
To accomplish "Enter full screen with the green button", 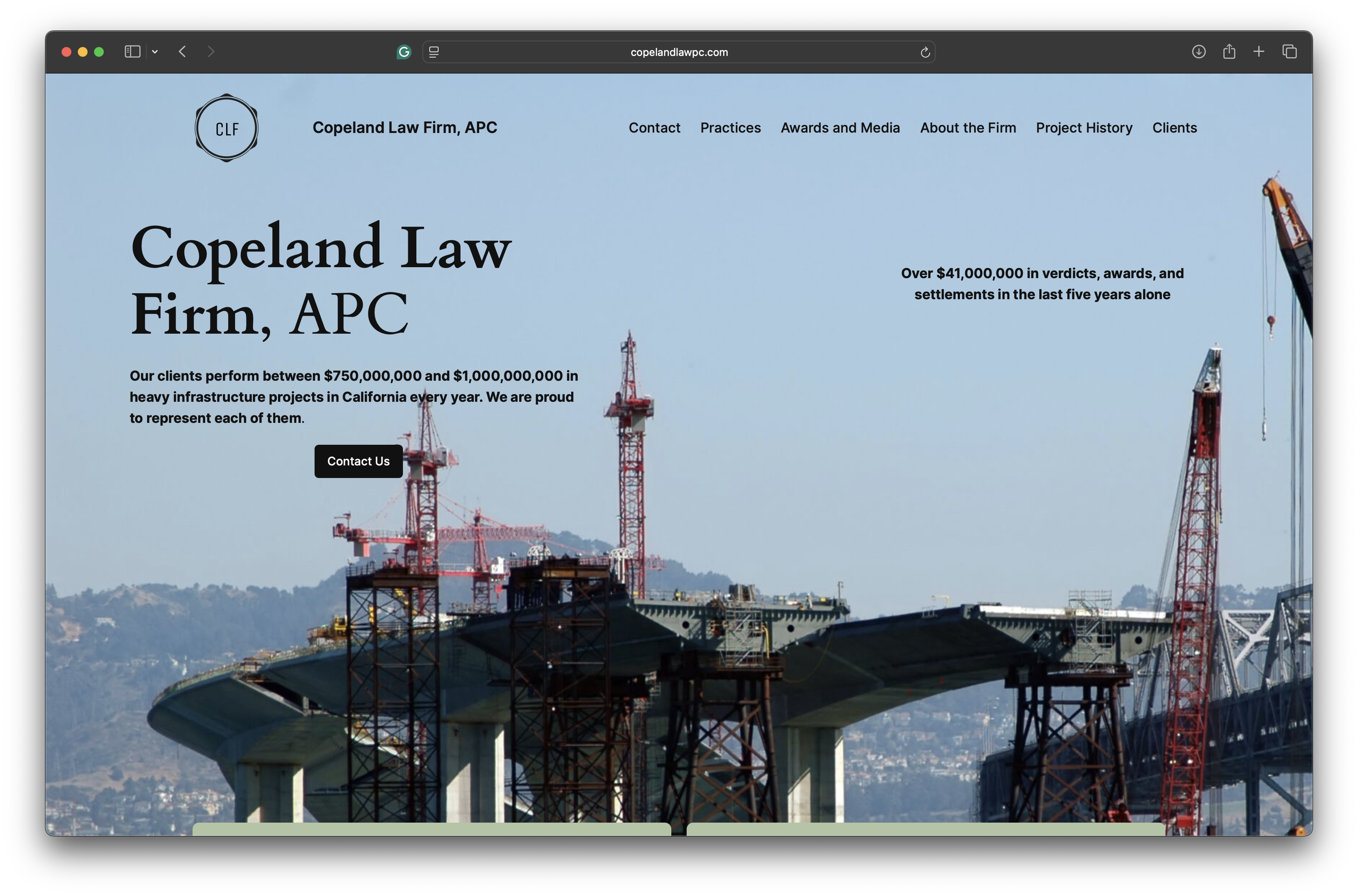I will point(99,52).
